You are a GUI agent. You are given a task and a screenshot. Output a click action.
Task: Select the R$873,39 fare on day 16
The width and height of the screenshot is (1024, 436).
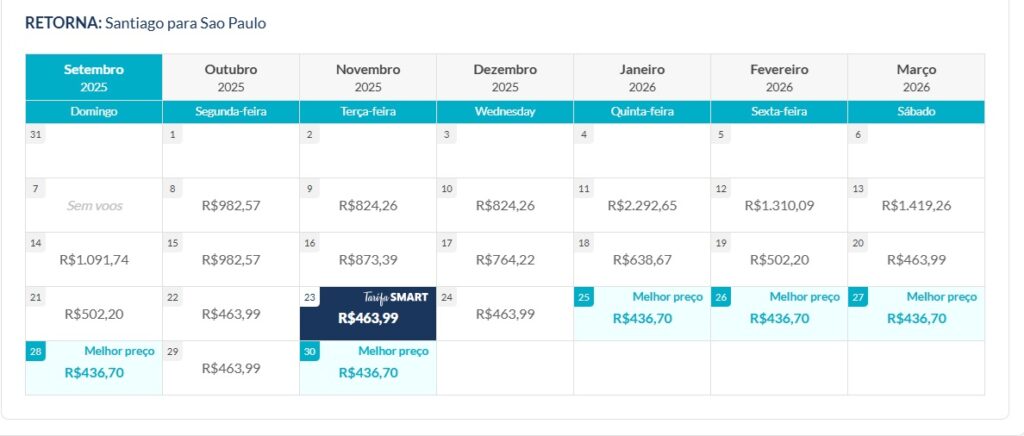(368, 260)
